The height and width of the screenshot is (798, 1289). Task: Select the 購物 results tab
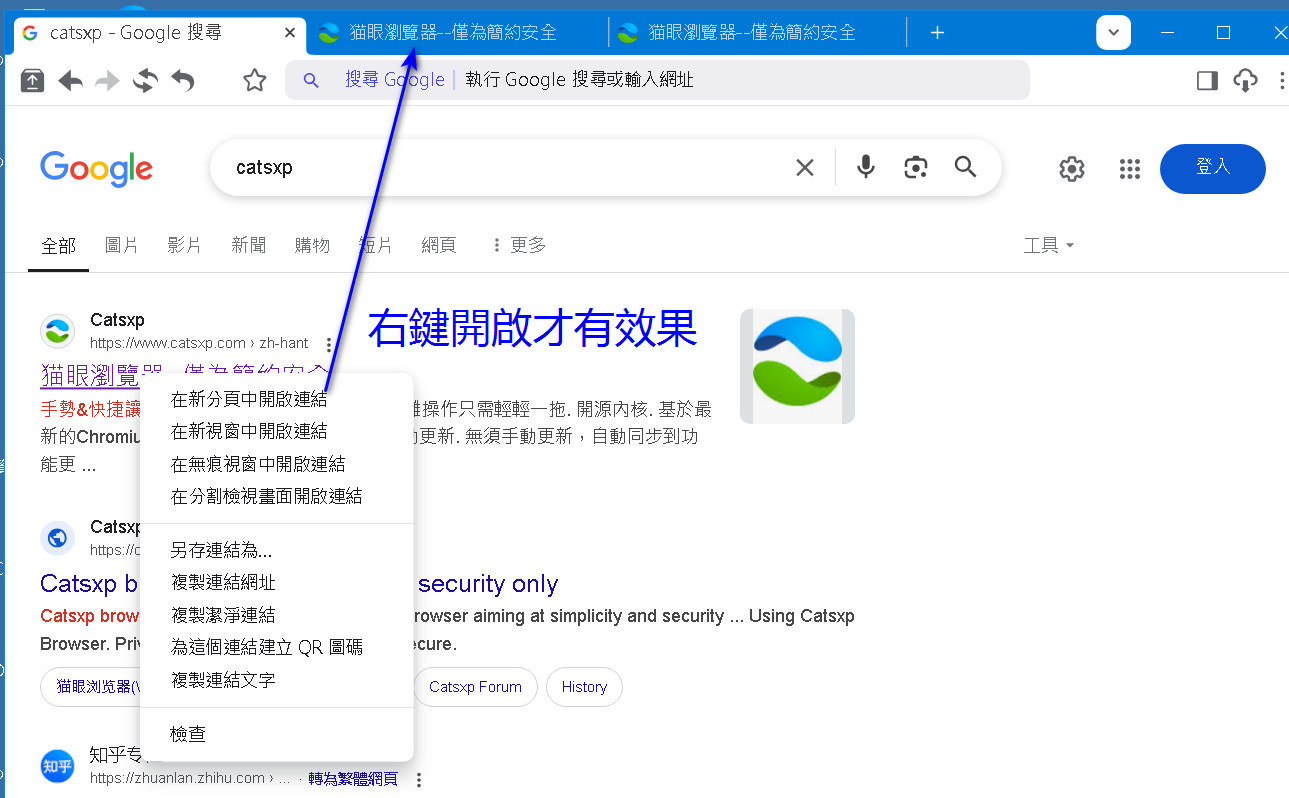pyautogui.click(x=312, y=245)
